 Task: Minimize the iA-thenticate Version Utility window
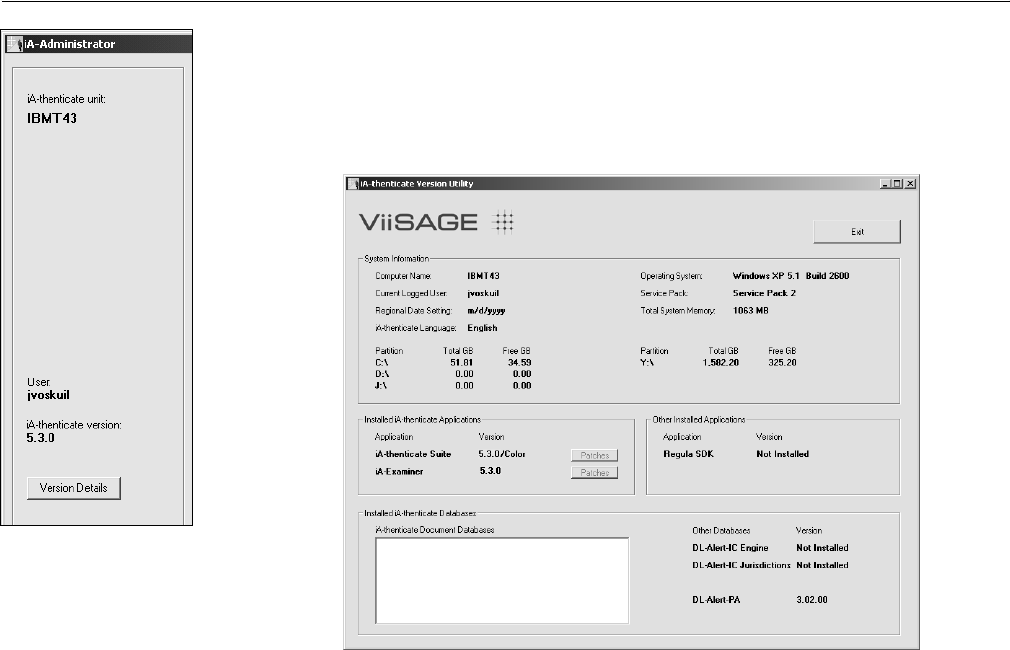tap(885, 184)
